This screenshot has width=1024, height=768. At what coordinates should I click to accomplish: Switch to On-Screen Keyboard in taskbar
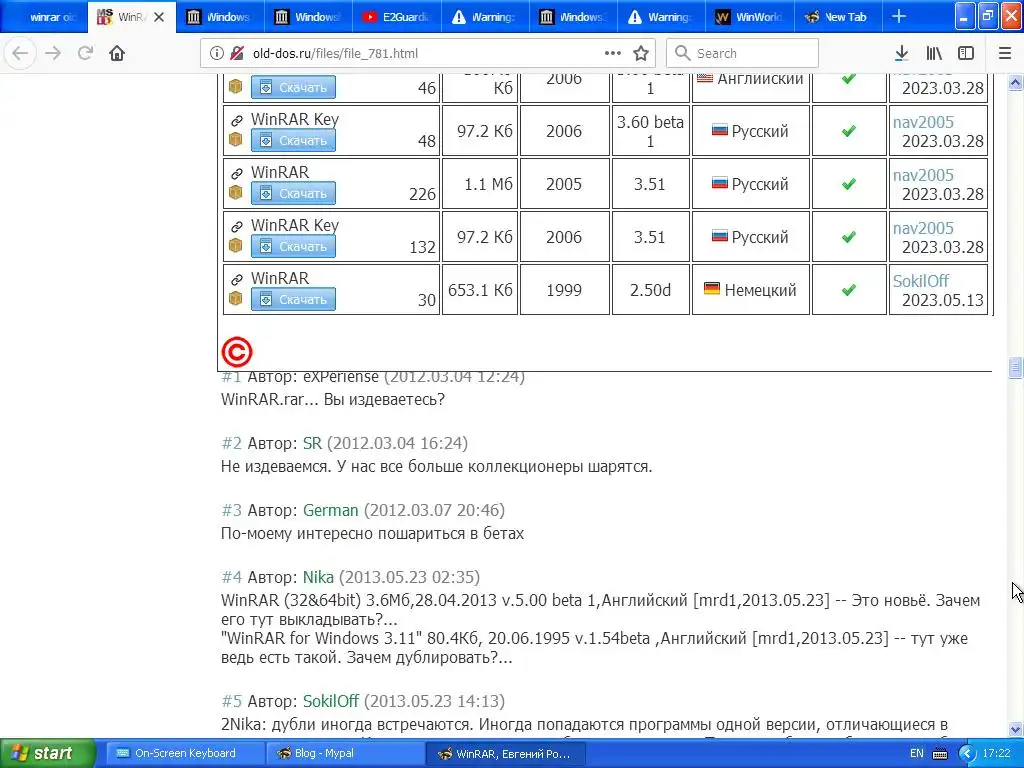[183, 754]
